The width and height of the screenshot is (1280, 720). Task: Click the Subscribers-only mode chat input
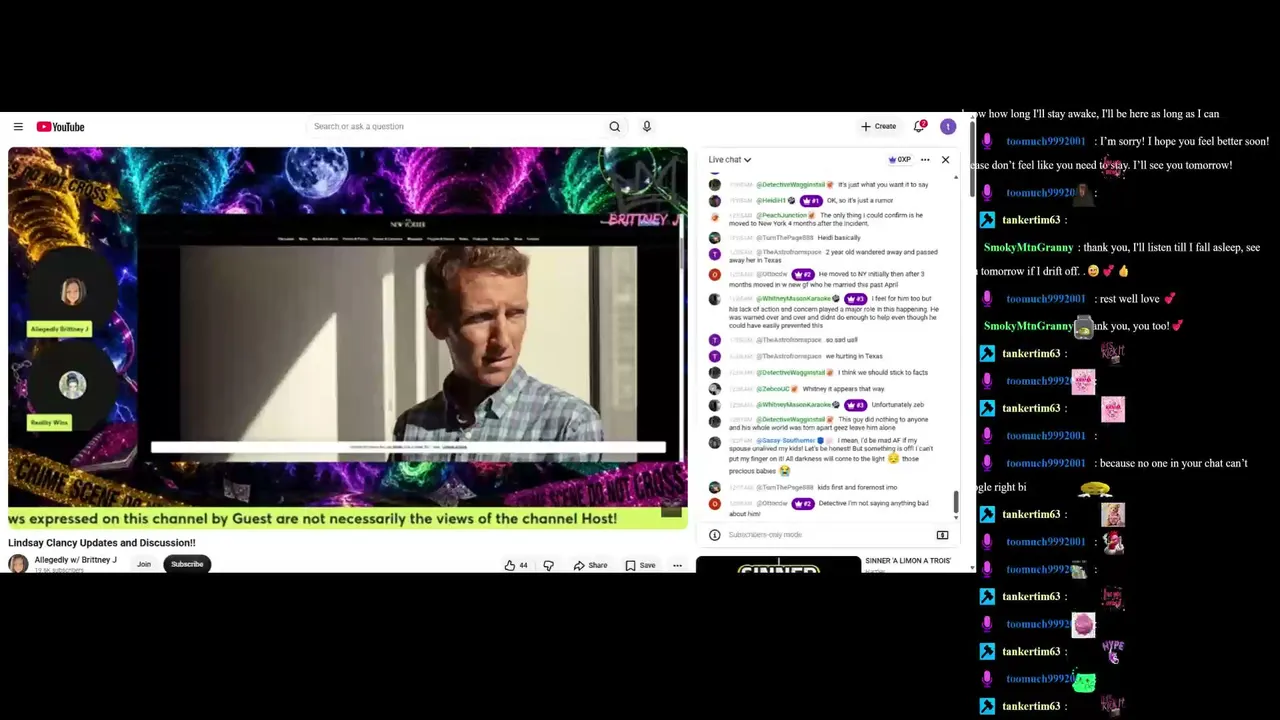tap(828, 535)
